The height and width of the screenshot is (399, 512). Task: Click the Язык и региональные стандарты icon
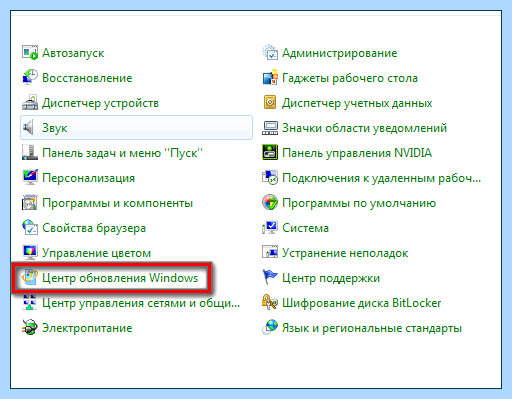pos(270,328)
